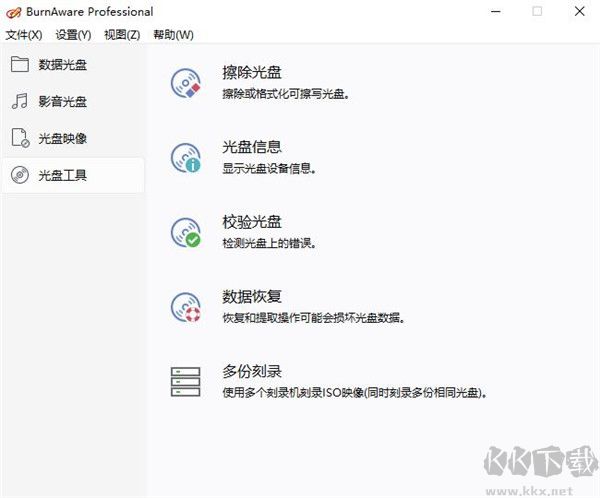Click the Multiburn (多份刻录) stacked drives icon

coord(186,381)
